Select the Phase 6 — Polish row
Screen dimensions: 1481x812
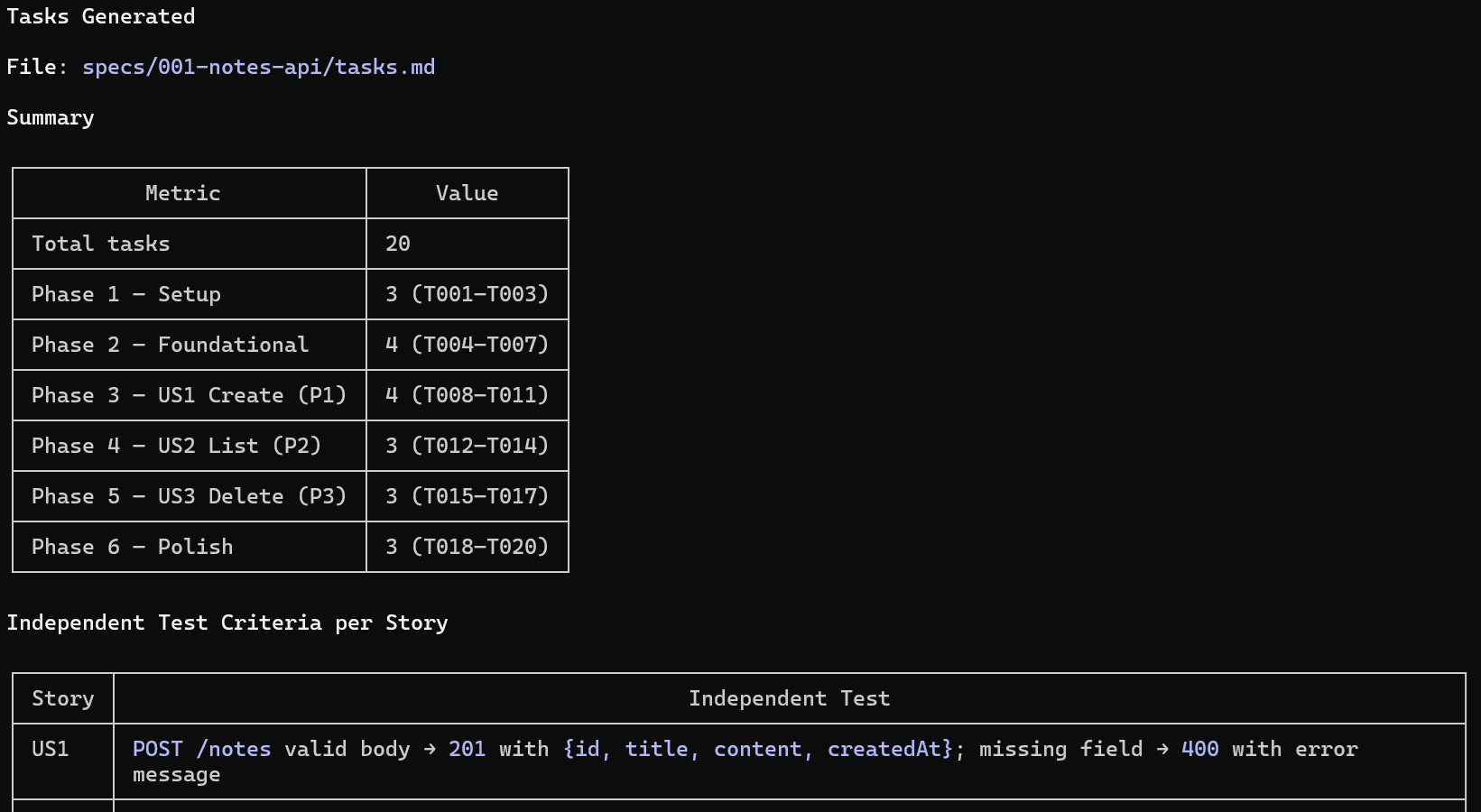point(133,546)
